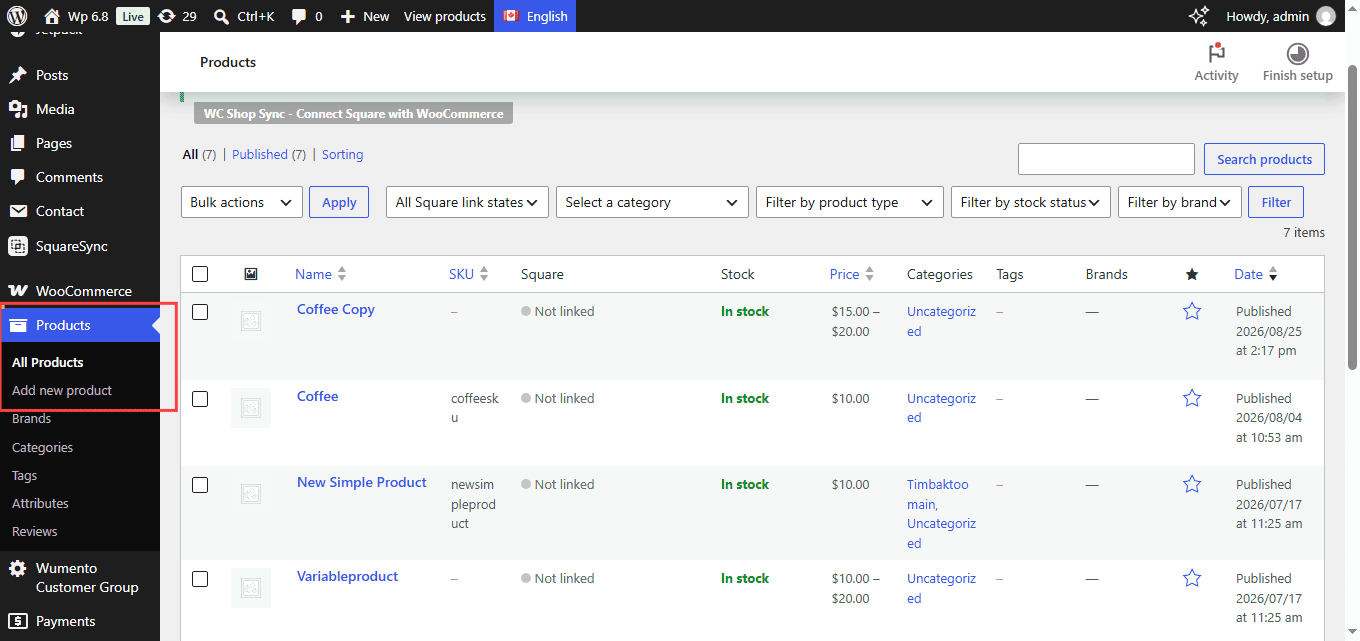Open the thumbnail of the Variableproduct row
This screenshot has width=1360, height=641.
click(251, 588)
